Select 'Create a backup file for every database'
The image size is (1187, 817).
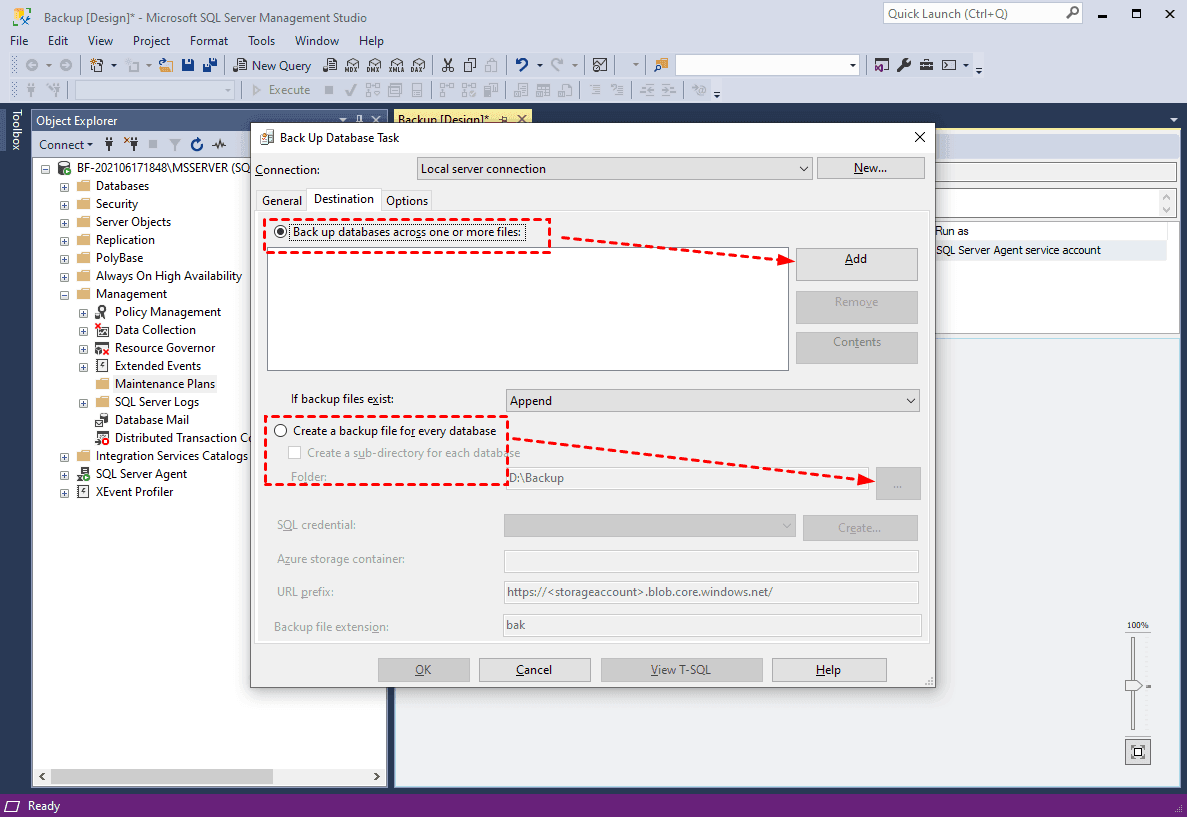click(281, 431)
